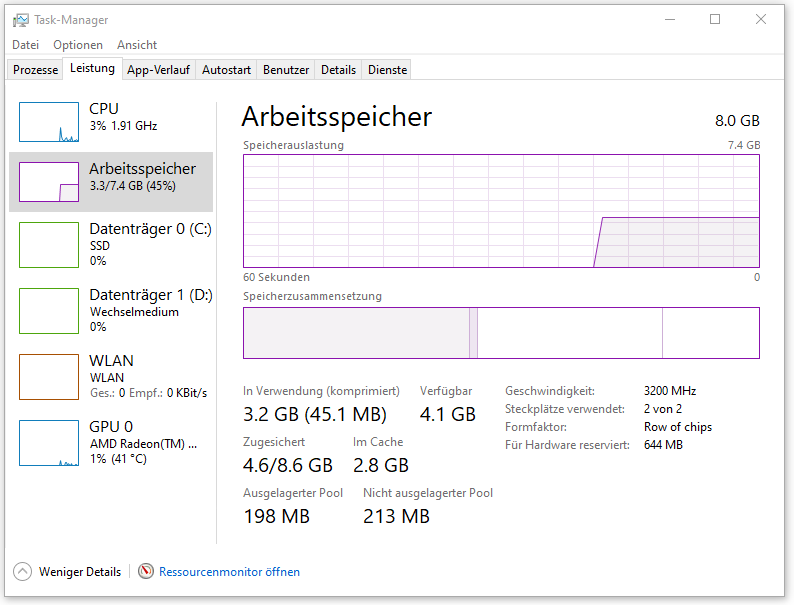Go to the Autostart tab
Viewport: 794px width, 605px height.
tap(226, 70)
